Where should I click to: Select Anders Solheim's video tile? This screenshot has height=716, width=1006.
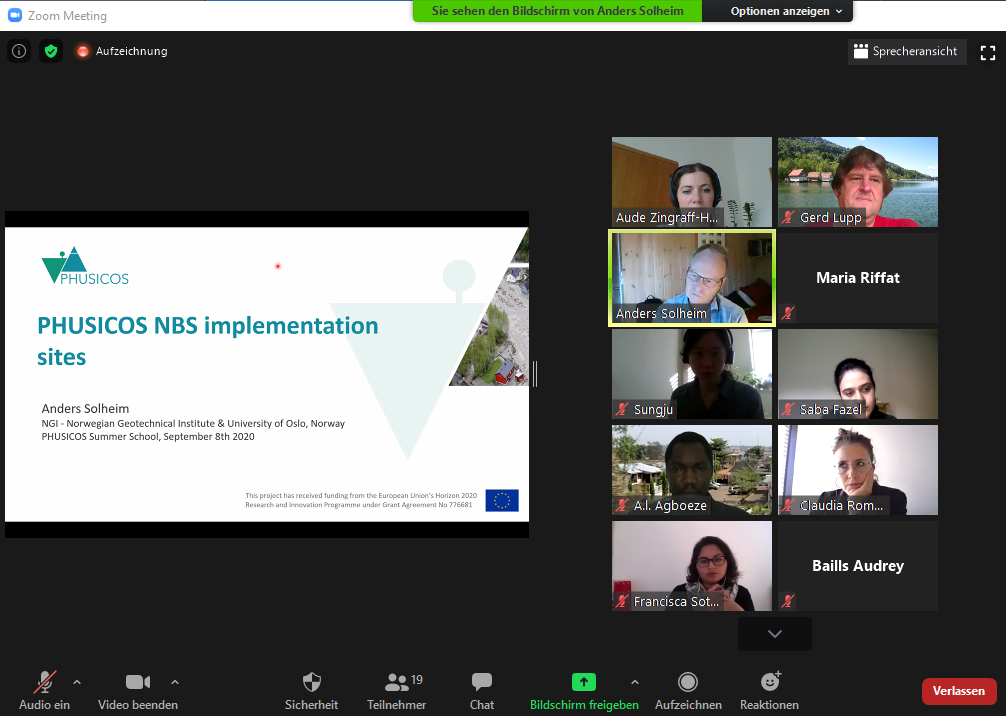[x=691, y=278]
